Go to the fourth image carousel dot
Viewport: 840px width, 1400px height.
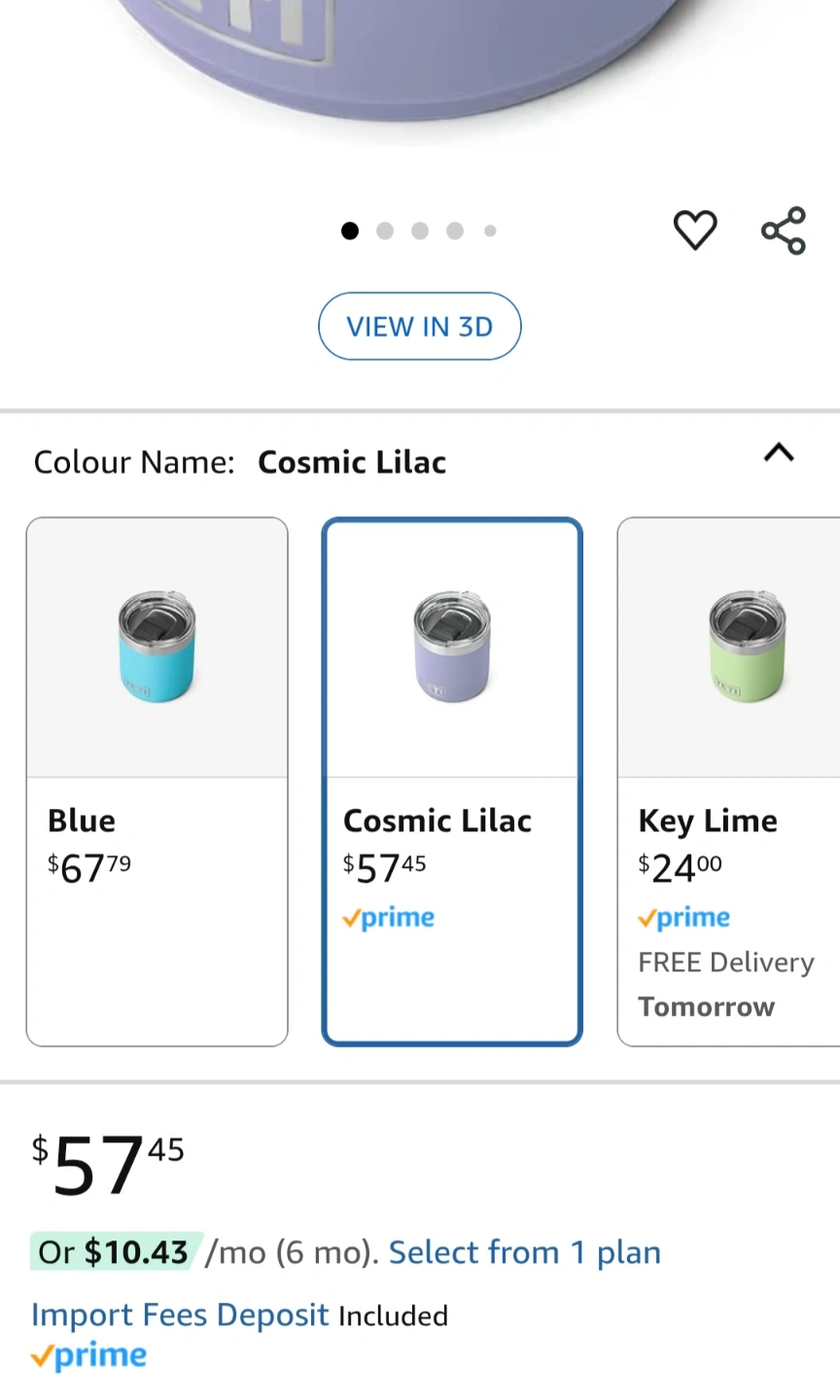[x=455, y=230]
